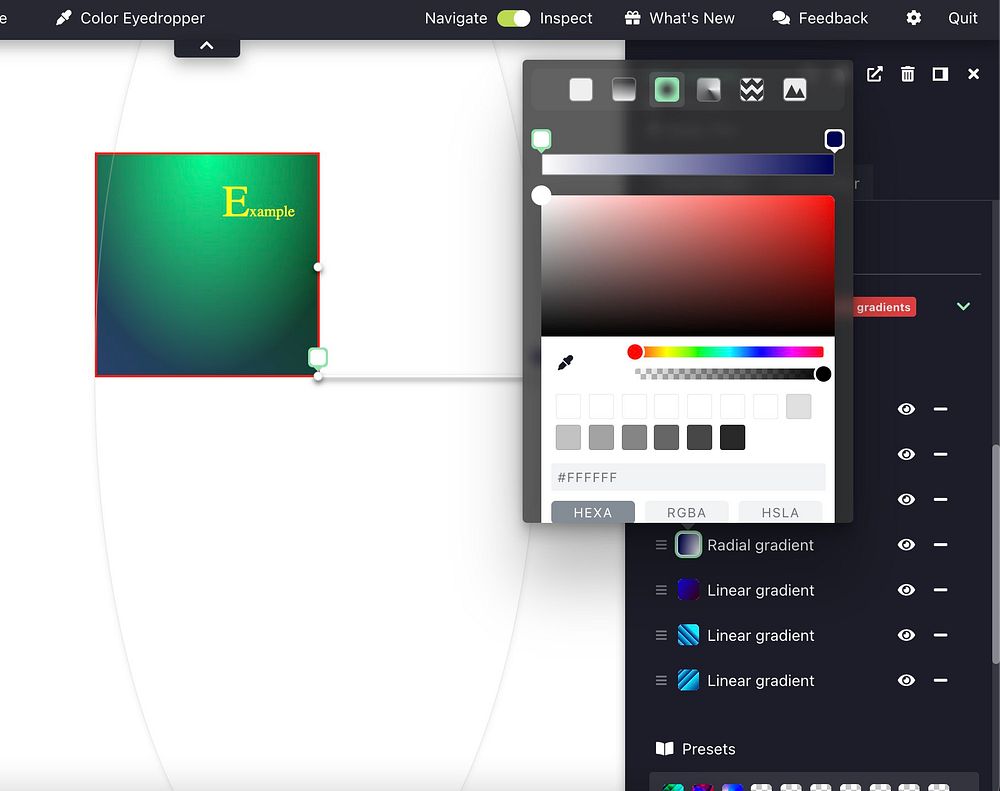This screenshot has width=1000, height=791.
Task: Click the eyedropper icon in the color picker
Action: (x=565, y=362)
